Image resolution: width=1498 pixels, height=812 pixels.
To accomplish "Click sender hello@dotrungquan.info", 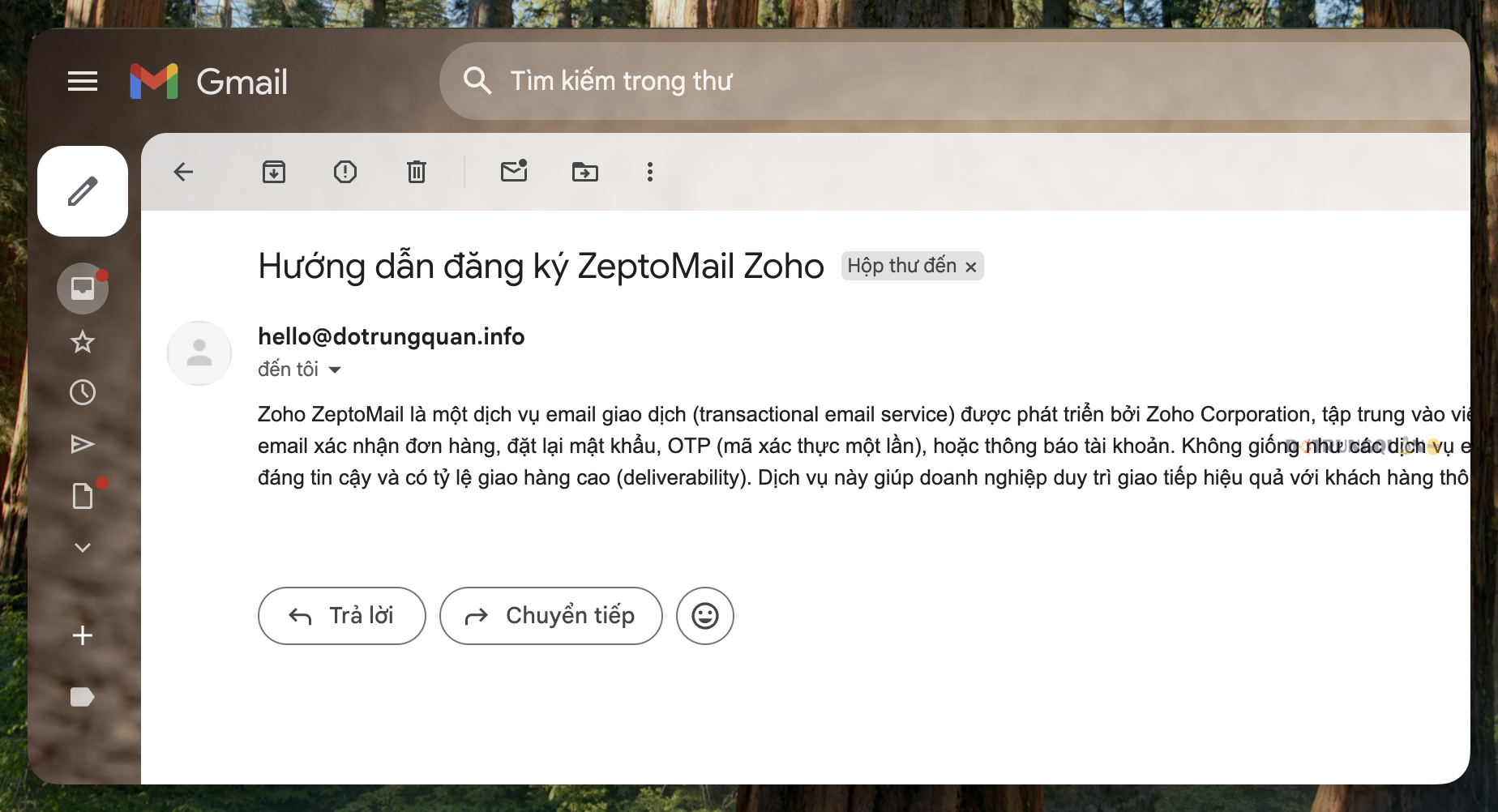I will [391, 336].
